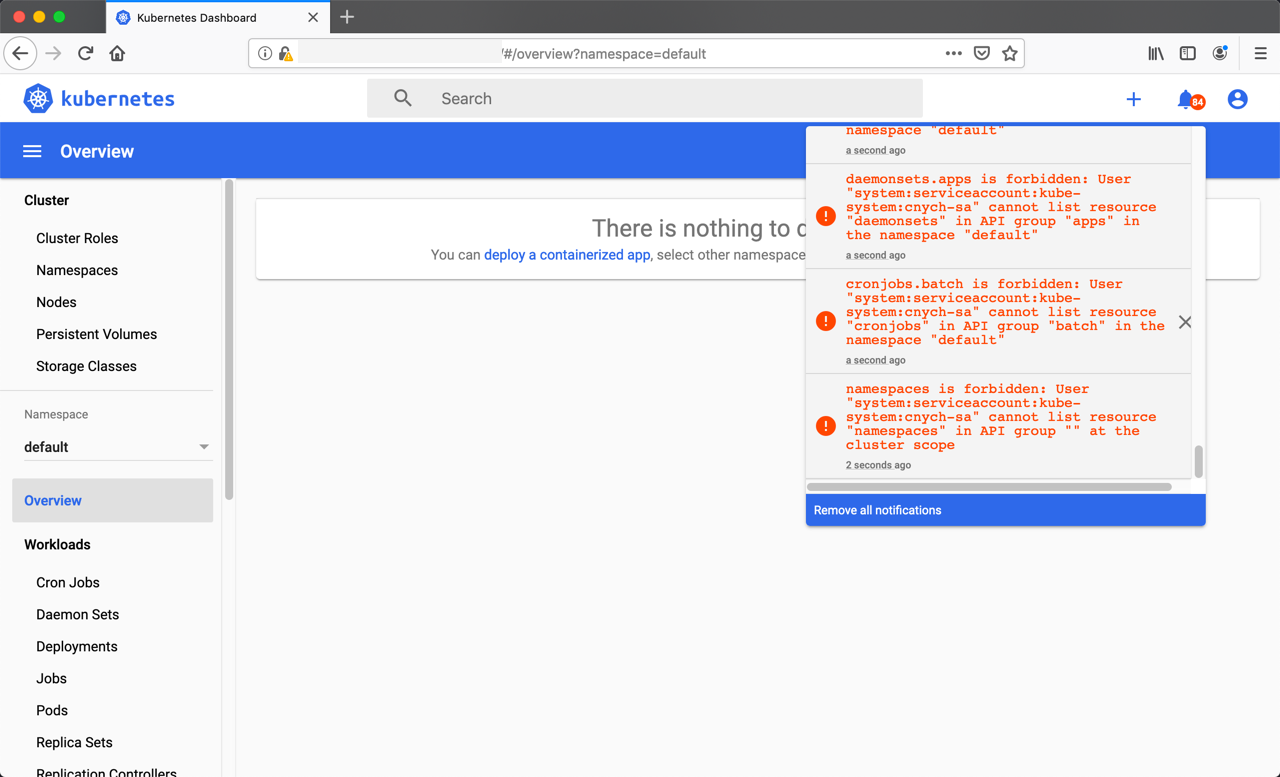Open the hamburger navigation menu
Image resolution: width=1280 pixels, height=777 pixels.
tap(32, 151)
